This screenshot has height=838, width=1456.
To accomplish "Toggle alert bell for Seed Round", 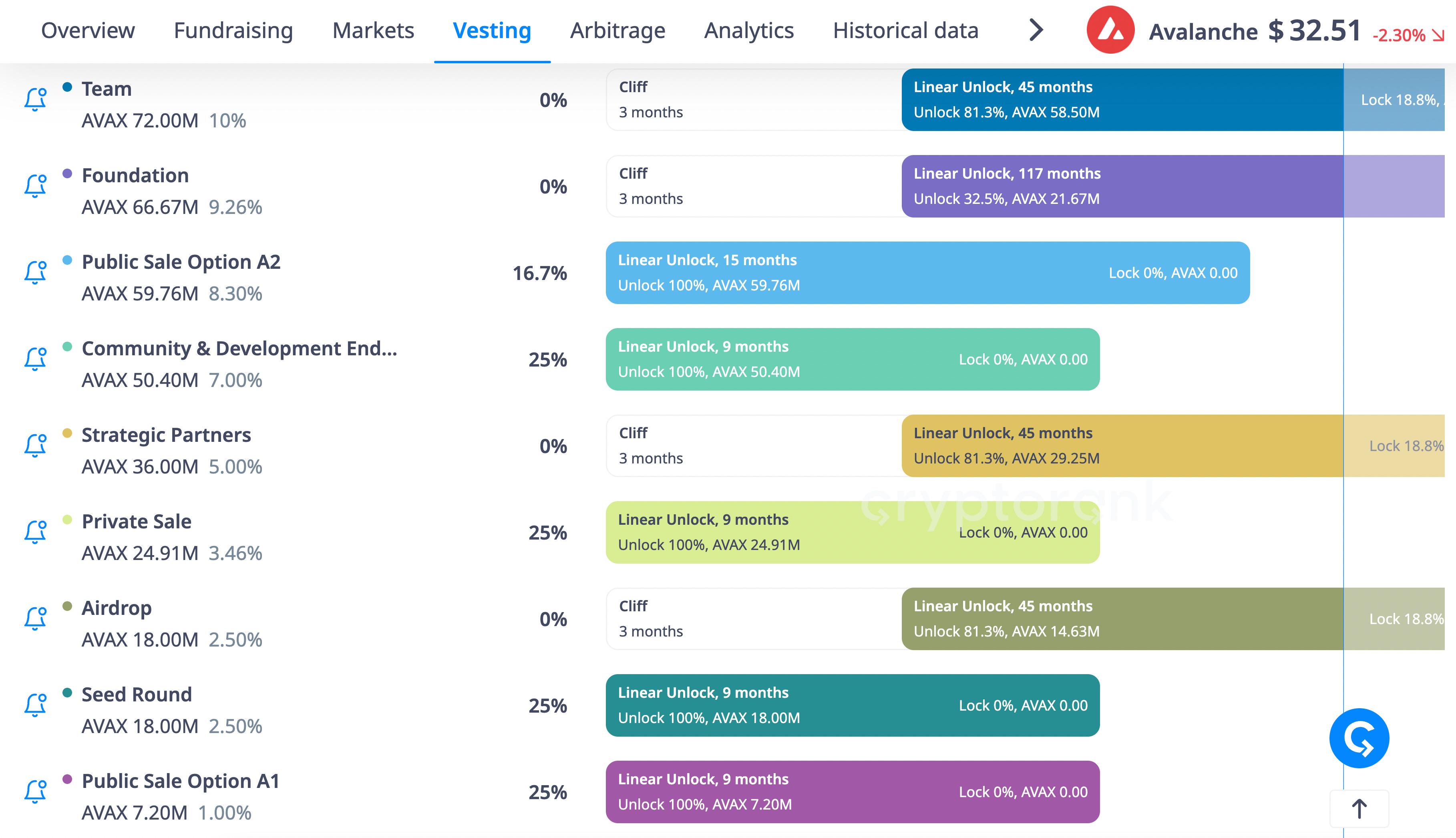I will pos(35,705).
